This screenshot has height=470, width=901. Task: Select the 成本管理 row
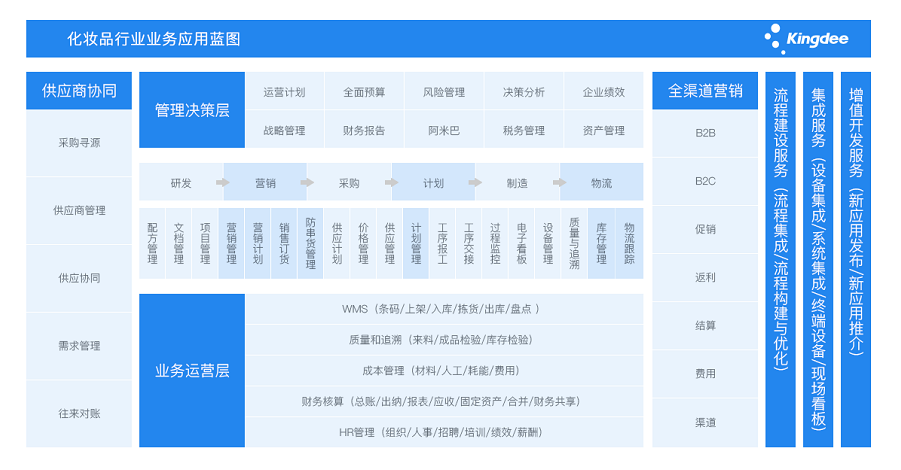coord(444,371)
